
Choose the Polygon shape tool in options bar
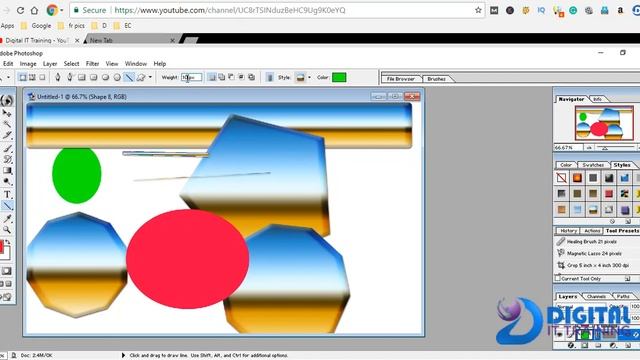117,77
